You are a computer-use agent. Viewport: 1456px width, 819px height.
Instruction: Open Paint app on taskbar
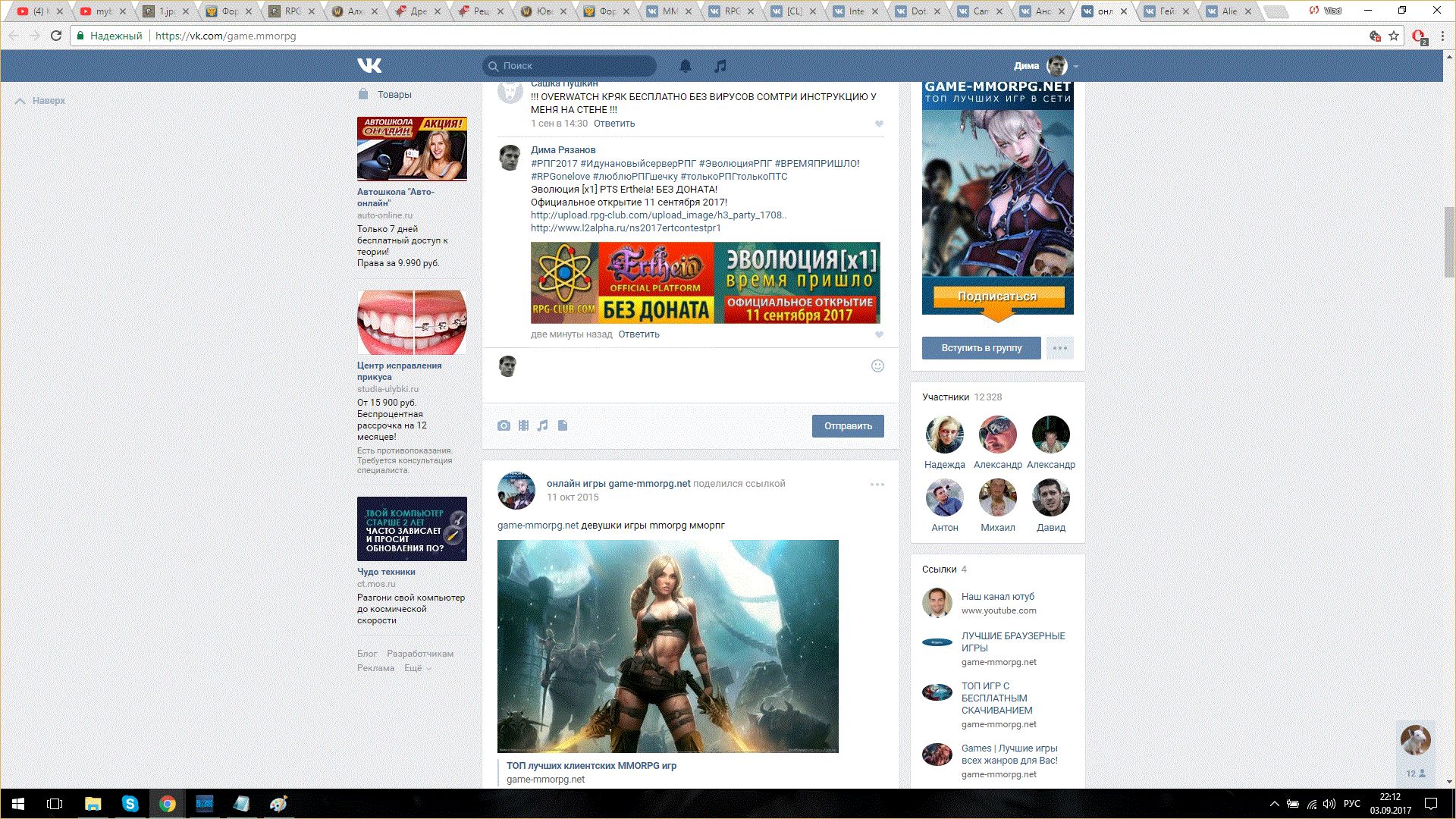point(278,804)
